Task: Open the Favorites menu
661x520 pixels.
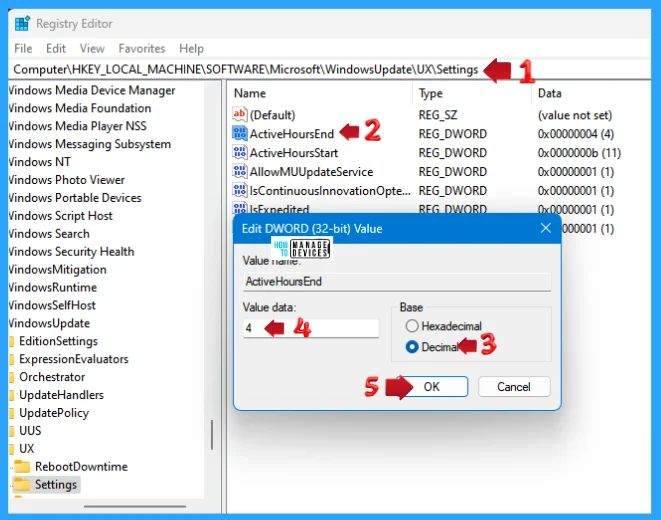Action: click(142, 48)
